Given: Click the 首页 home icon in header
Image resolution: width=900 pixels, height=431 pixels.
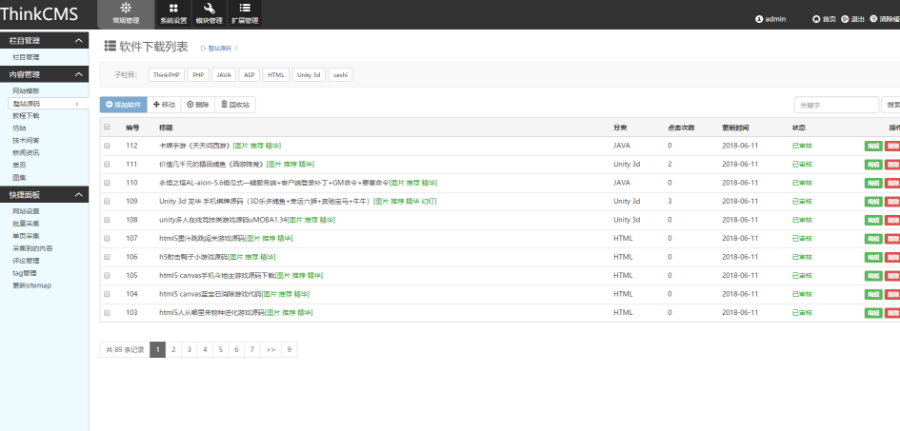Looking at the screenshot, I should point(816,19).
